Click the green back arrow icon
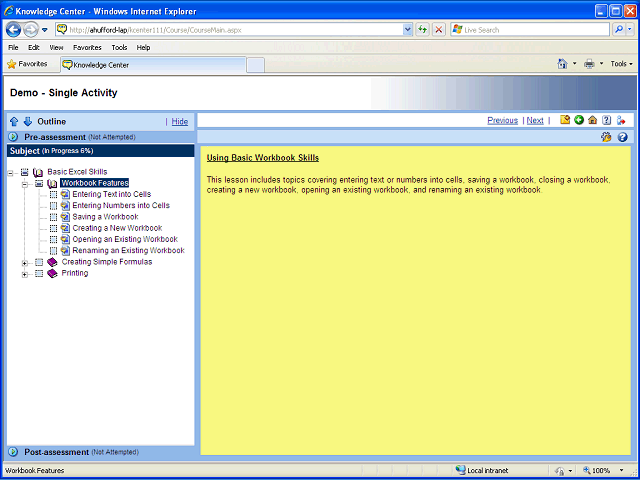Screen dimensions: 640x480 coord(579,120)
